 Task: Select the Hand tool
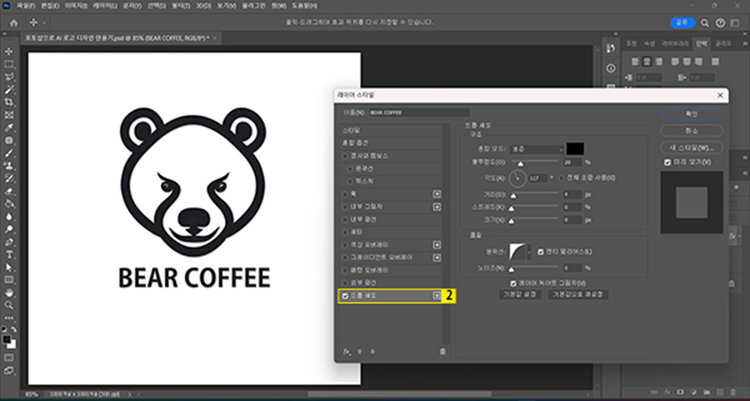coord(9,292)
